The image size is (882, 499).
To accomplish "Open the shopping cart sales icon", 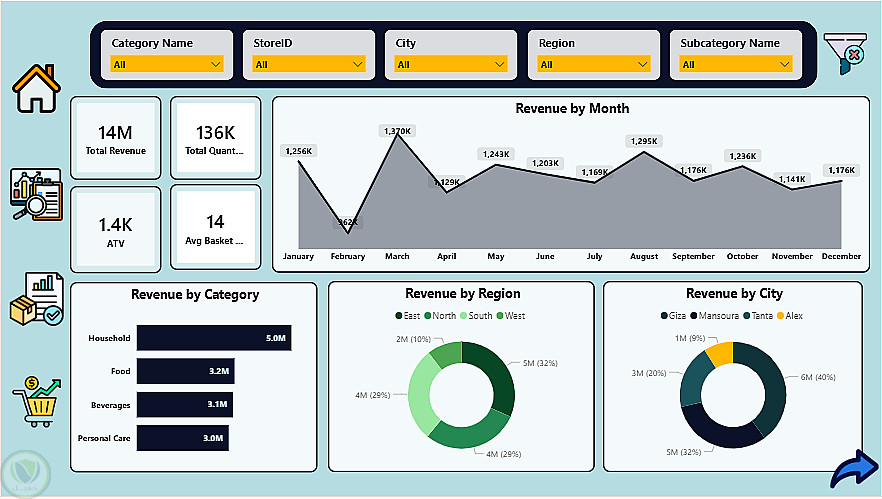I will 37,402.
